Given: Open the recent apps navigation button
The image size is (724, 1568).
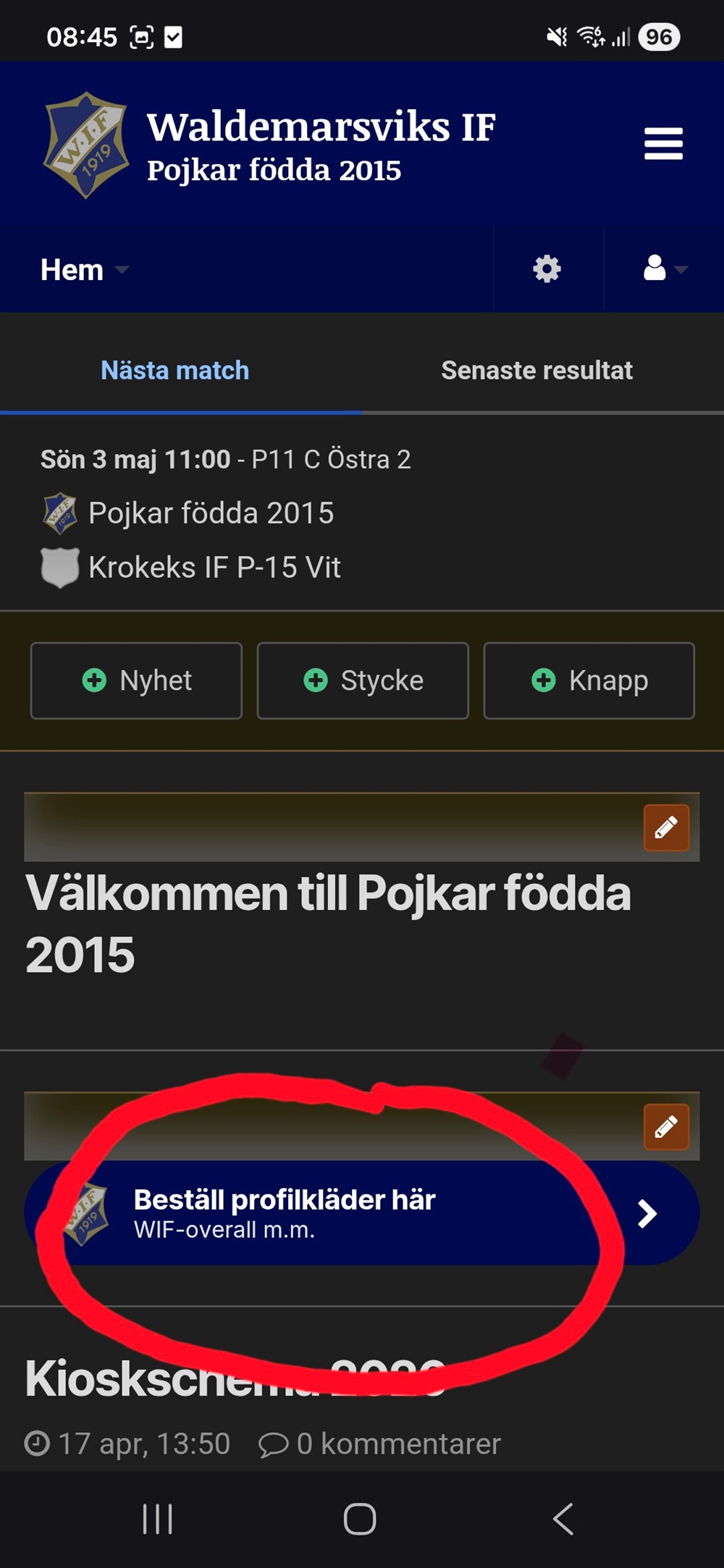Looking at the screenshot, I should tap(158, 1519).
